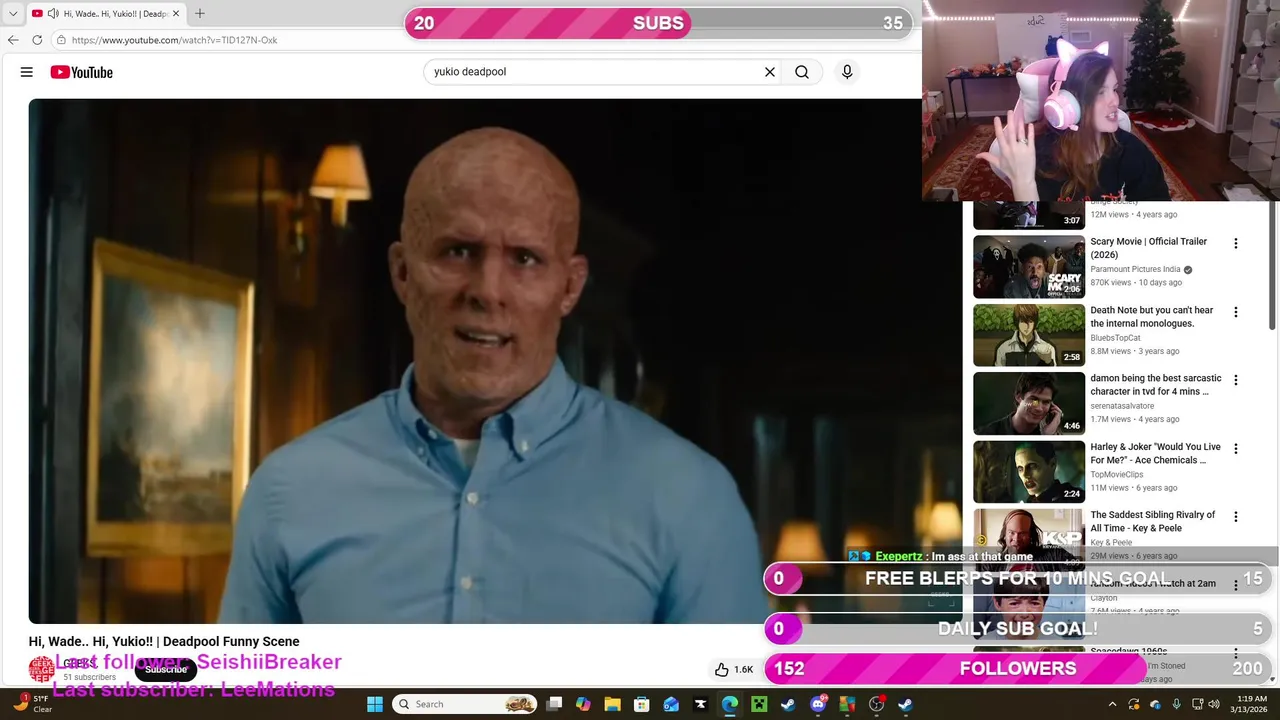
Task: Open 'The Saddest Sibling Rivalry of All Time' title
Action: coord(1152,521)
